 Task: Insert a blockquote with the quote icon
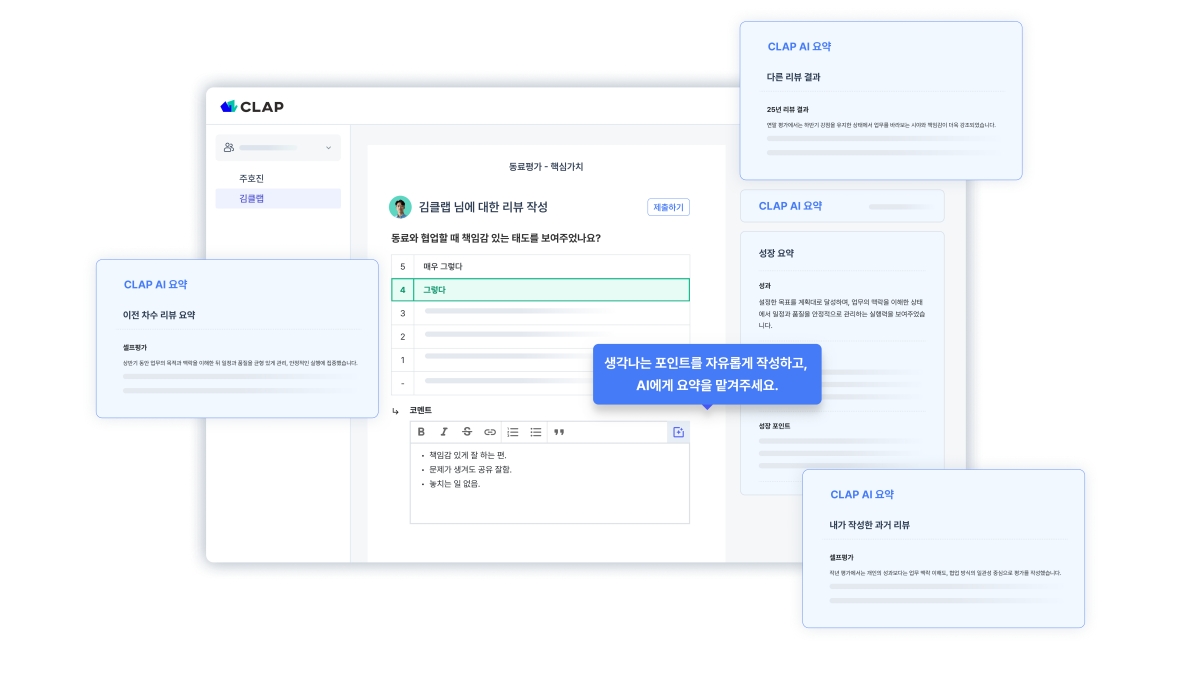[x=559, y=432]
